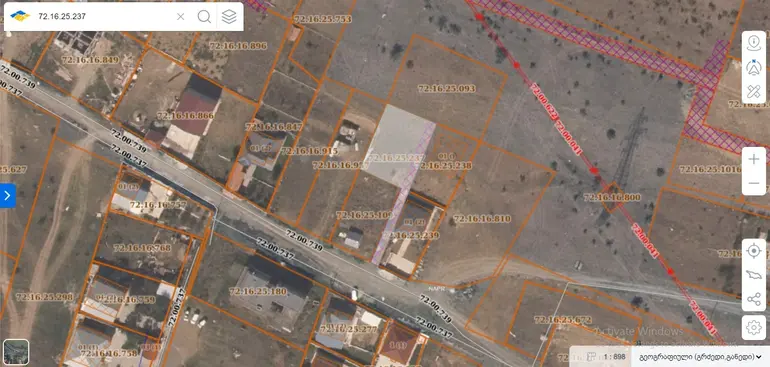Select parcel label 72.16.16.800
770x367 pixels.
[612, 198]
